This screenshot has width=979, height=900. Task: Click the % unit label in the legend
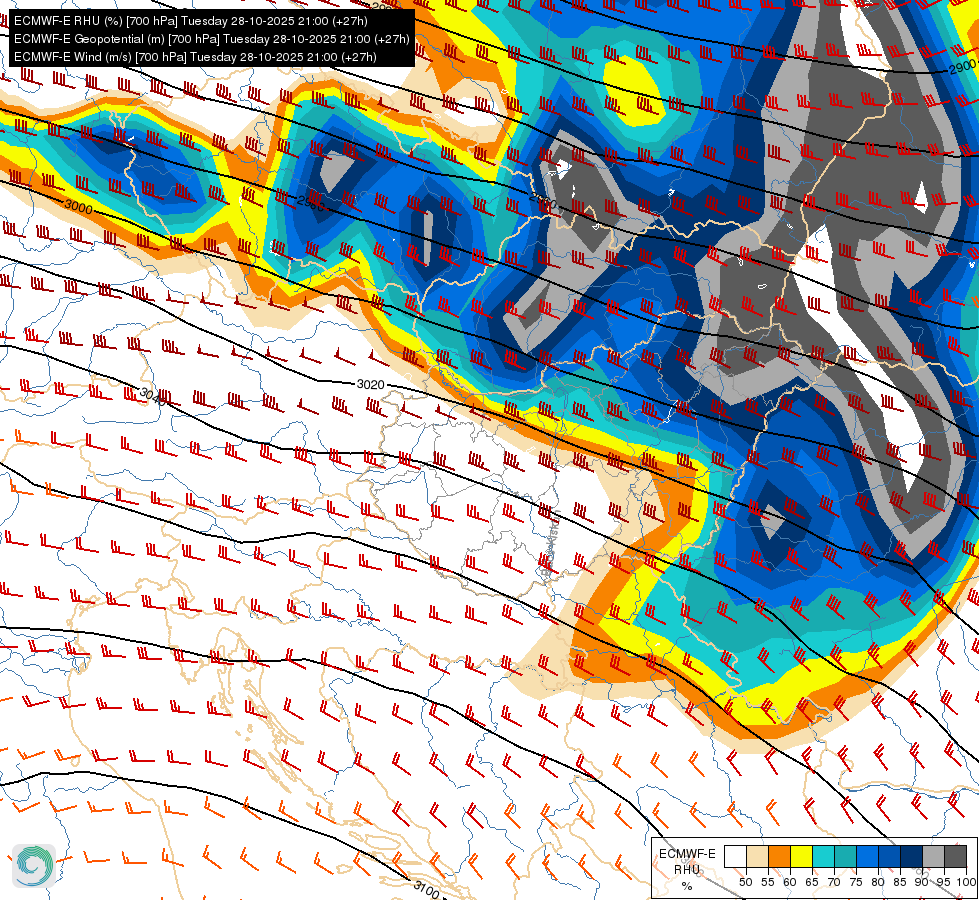click(687, 886)
